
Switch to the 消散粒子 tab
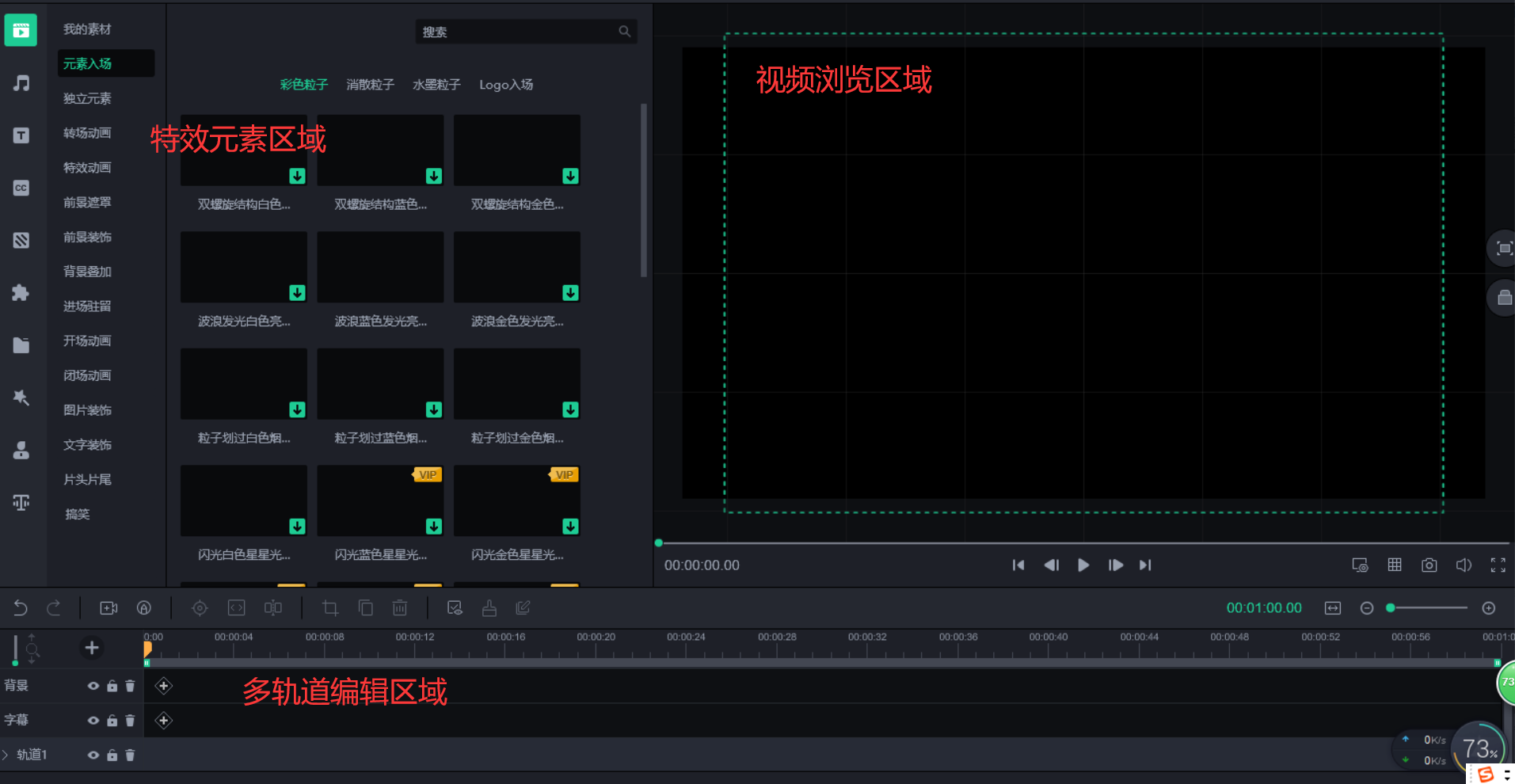pyautogui.click(x=370, y=85)
